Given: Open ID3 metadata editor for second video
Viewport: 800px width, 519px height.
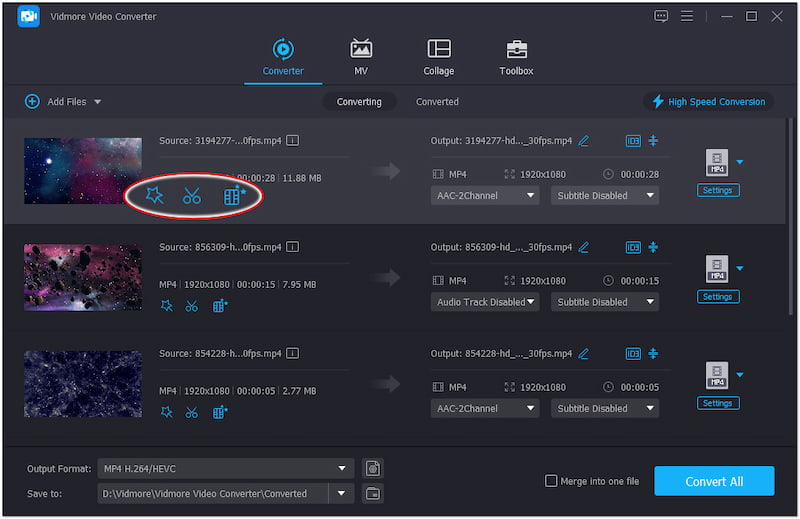Looking at the screenshot, I should pyautogui.click(x=633, y=247).
